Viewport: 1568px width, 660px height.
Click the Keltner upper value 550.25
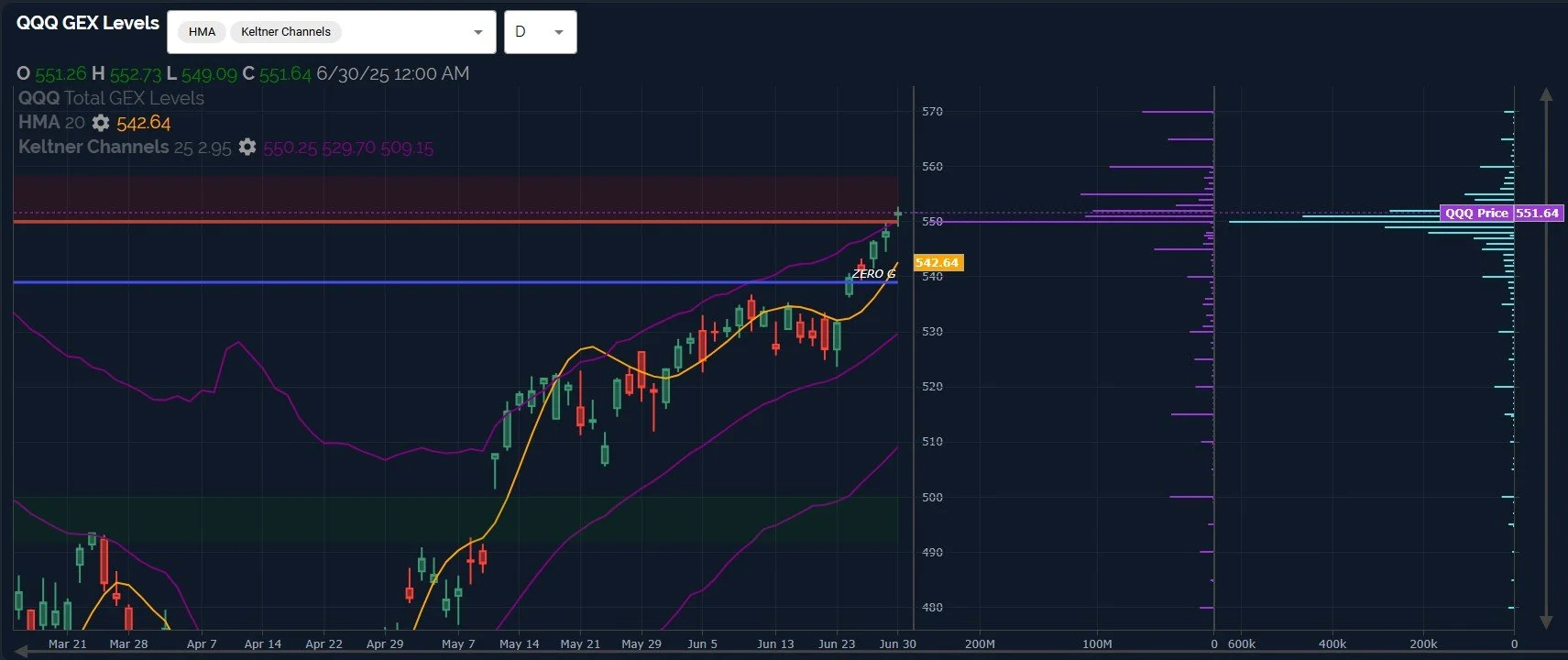291,148
